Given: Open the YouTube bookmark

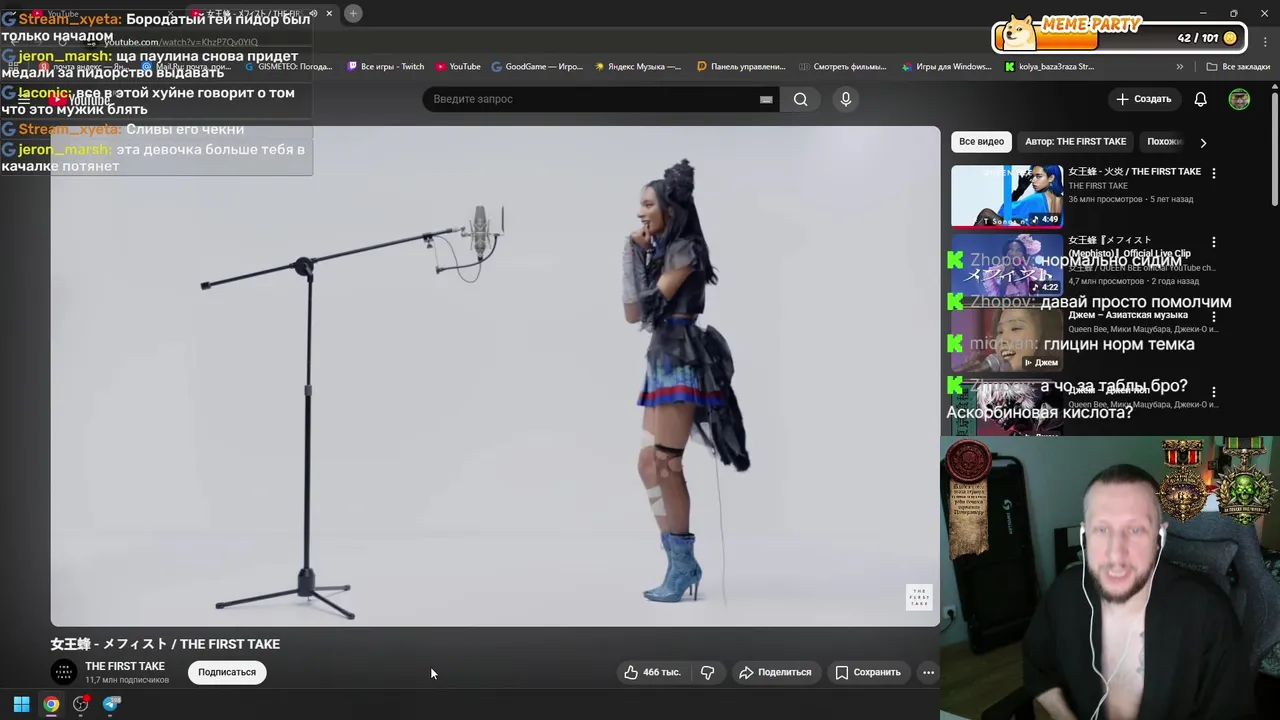Looking at the screenshot, I should [458, 67].
